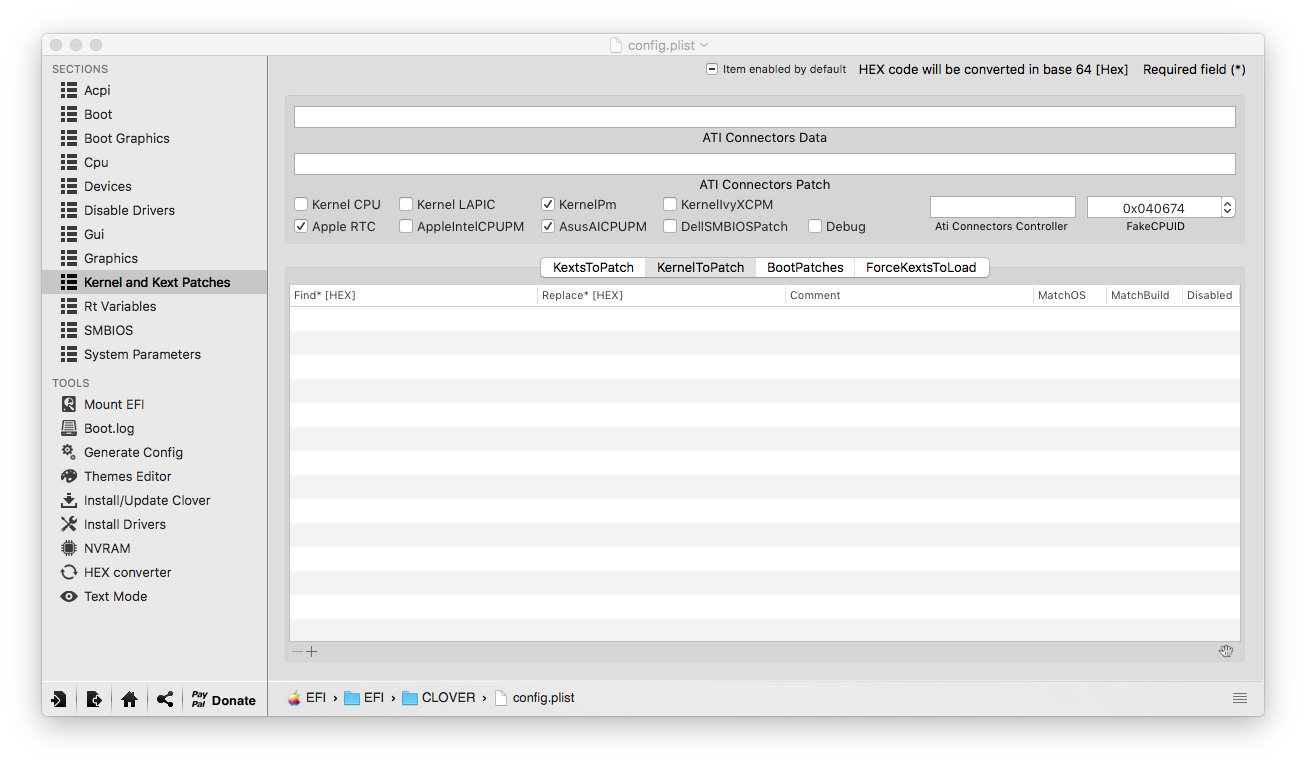This screenshot has width=1306, height=766.
Task: Click the list icon at path bar right end
Action: [1240, 698]
